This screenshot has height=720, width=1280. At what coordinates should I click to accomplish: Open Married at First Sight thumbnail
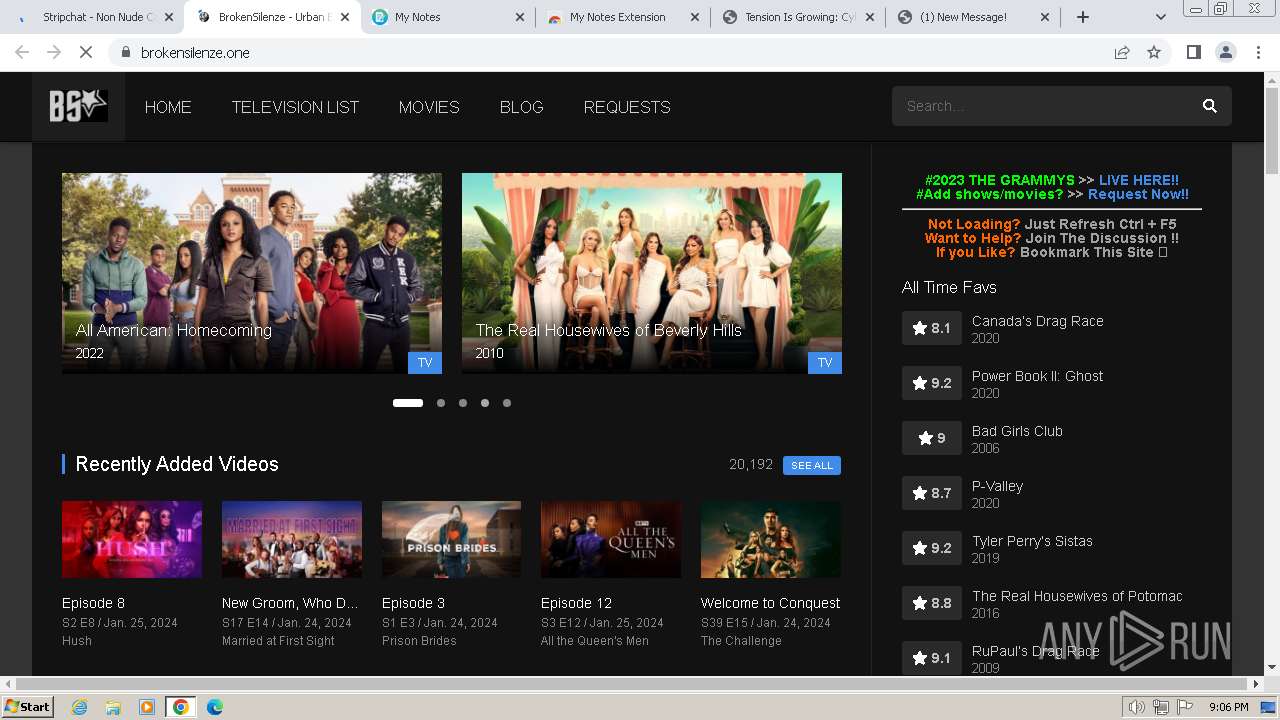click(x=292, y=540)
